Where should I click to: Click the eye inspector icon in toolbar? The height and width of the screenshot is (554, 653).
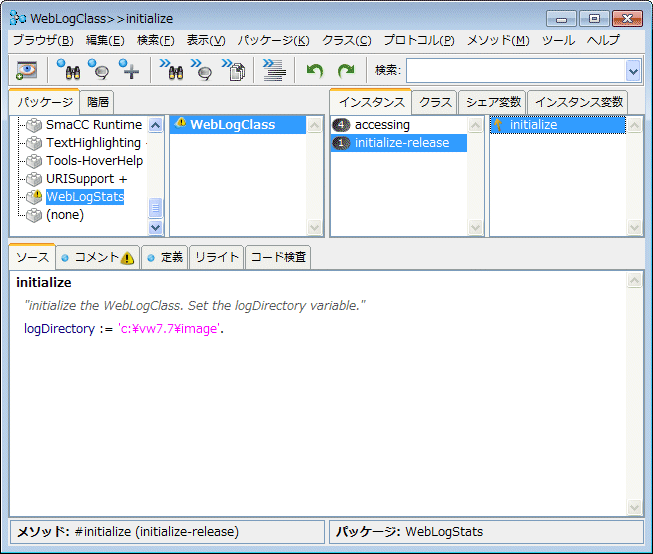(x=25, y=70)
